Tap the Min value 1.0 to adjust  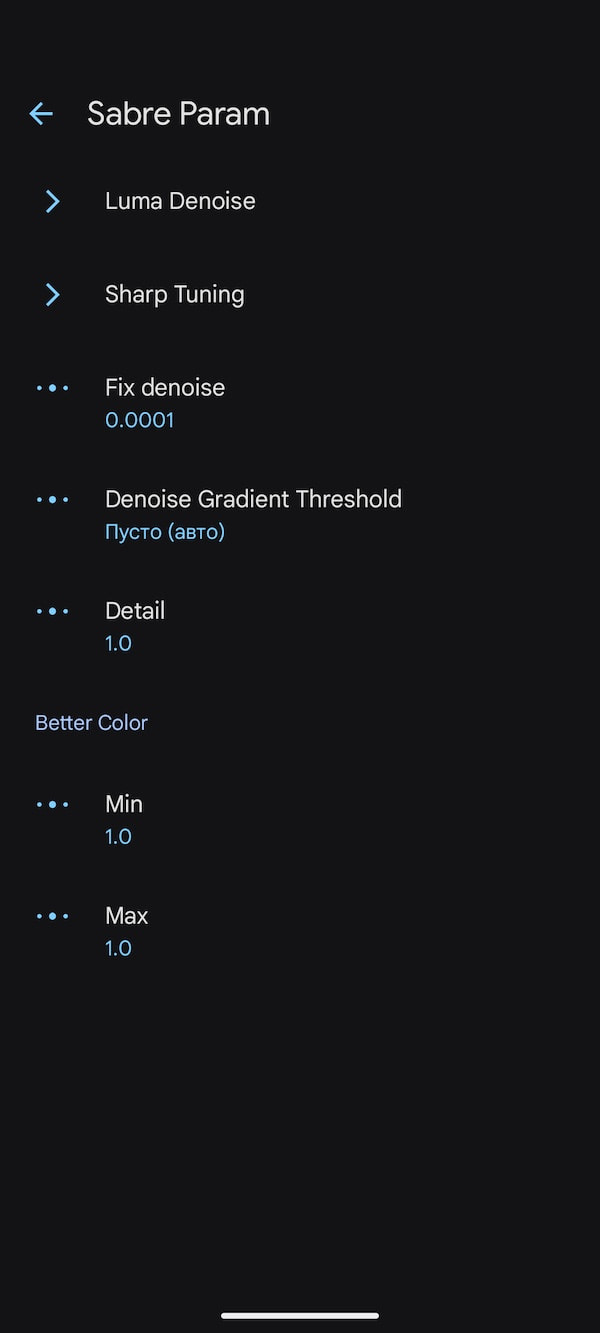pyautogui.click(x=118, y=836)
